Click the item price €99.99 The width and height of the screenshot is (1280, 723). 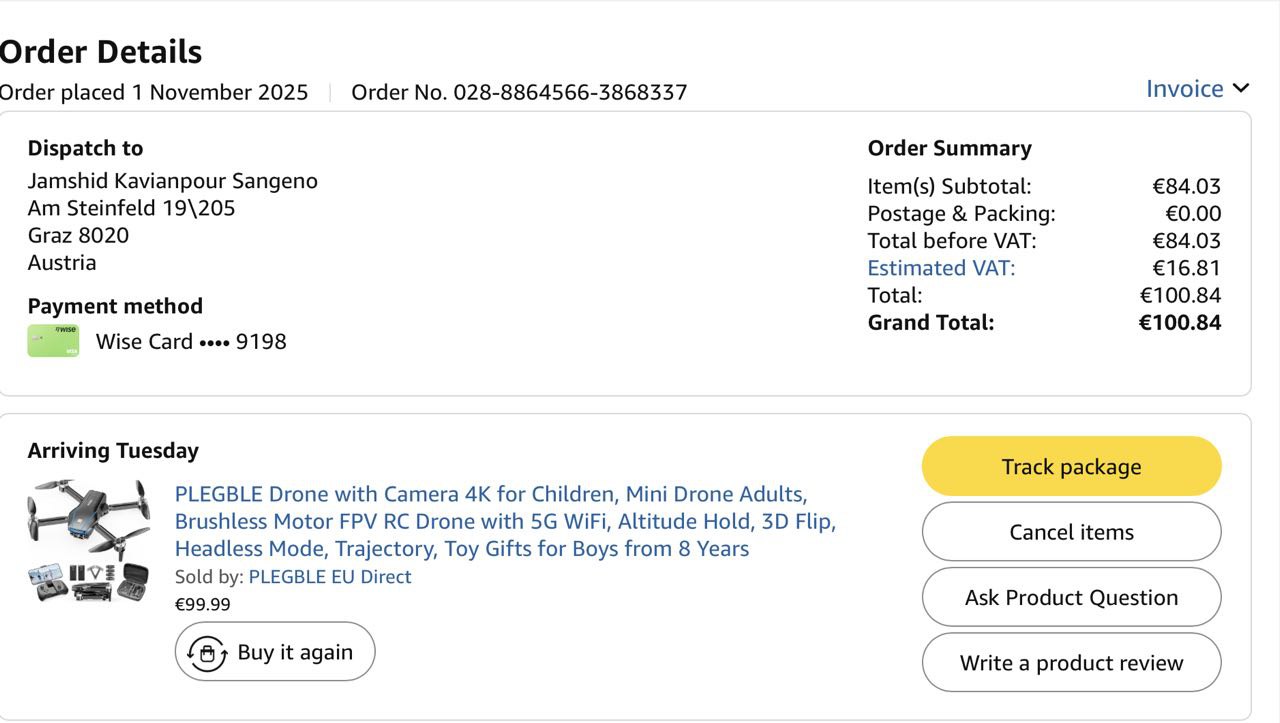coord(202,605)
